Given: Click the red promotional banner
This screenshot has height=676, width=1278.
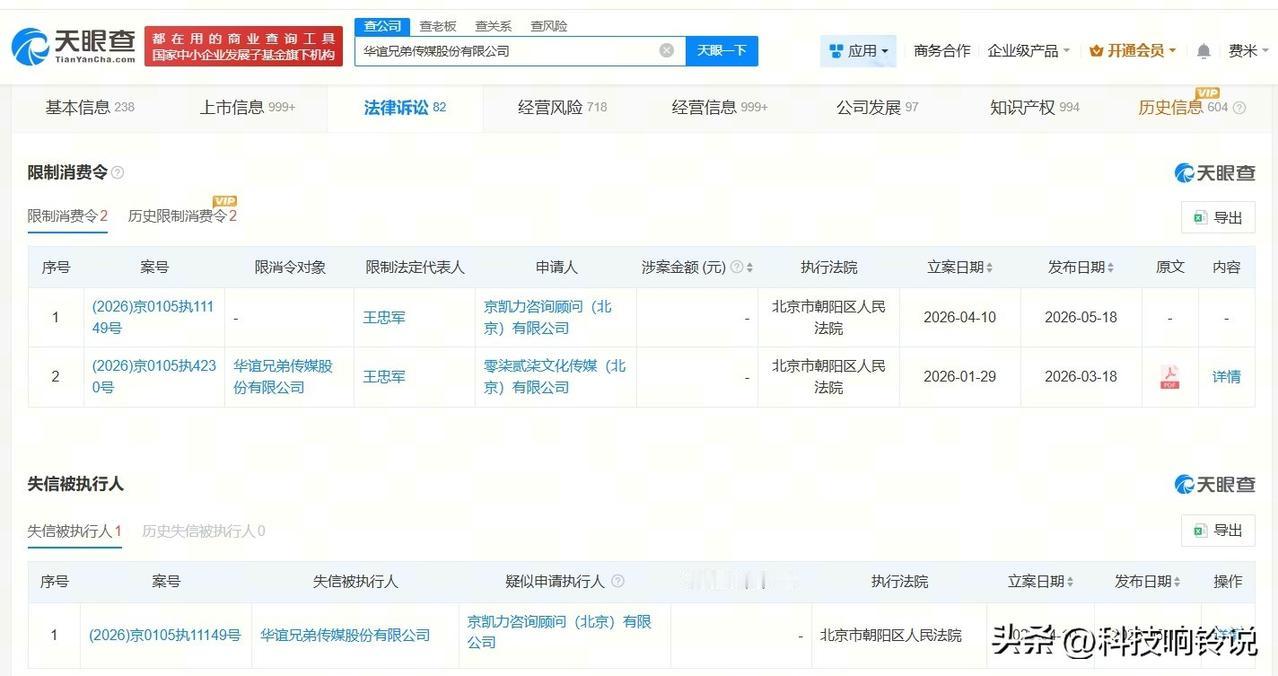Looking at the screenshot, I should pyautogui.click(x=243, y=46).
